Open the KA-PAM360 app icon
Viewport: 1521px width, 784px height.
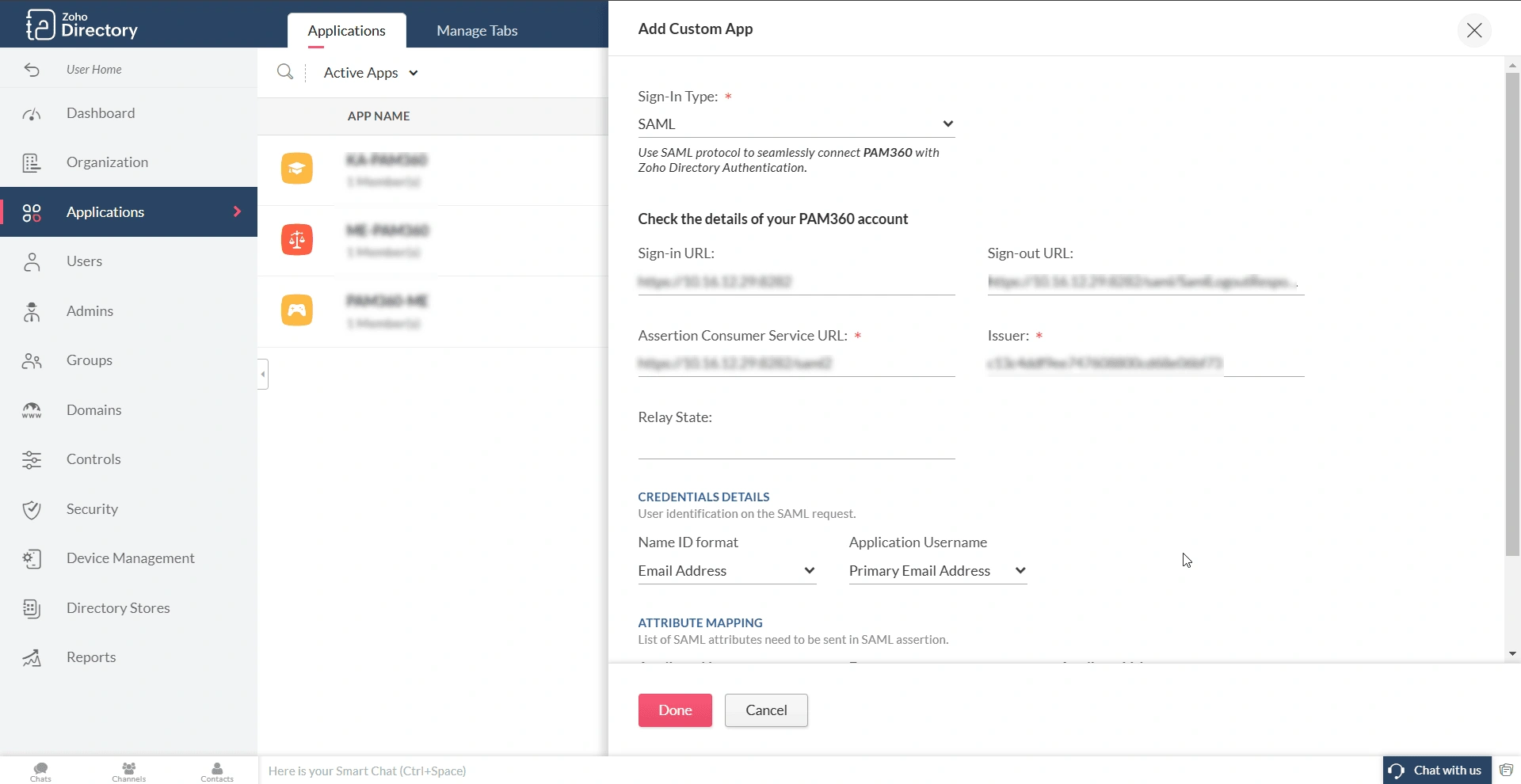click(x=296, y=168)
